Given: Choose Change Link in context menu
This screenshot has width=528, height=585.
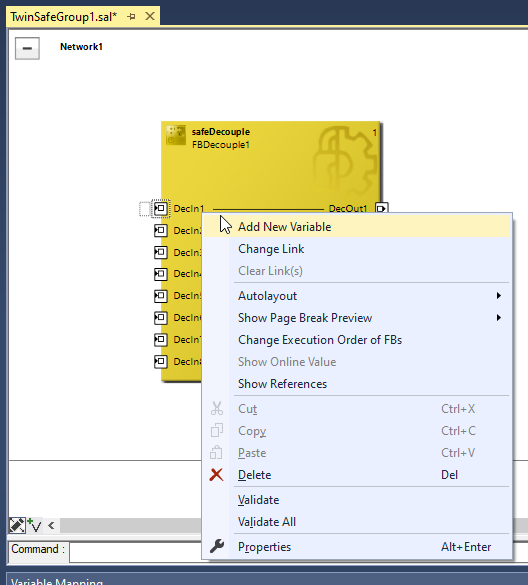Looking at the screenshot, I should click(357, 249).
